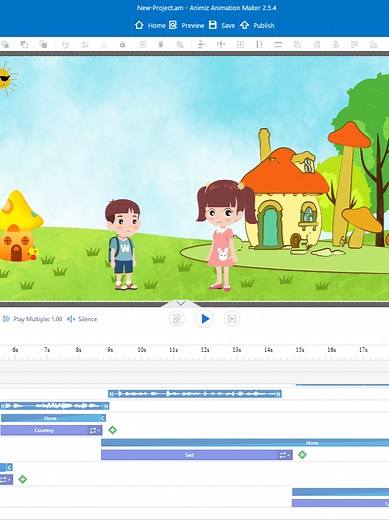389x520 pixels.
Task: Open loop options dropdown on Sad bar
Action: [285, 455]
